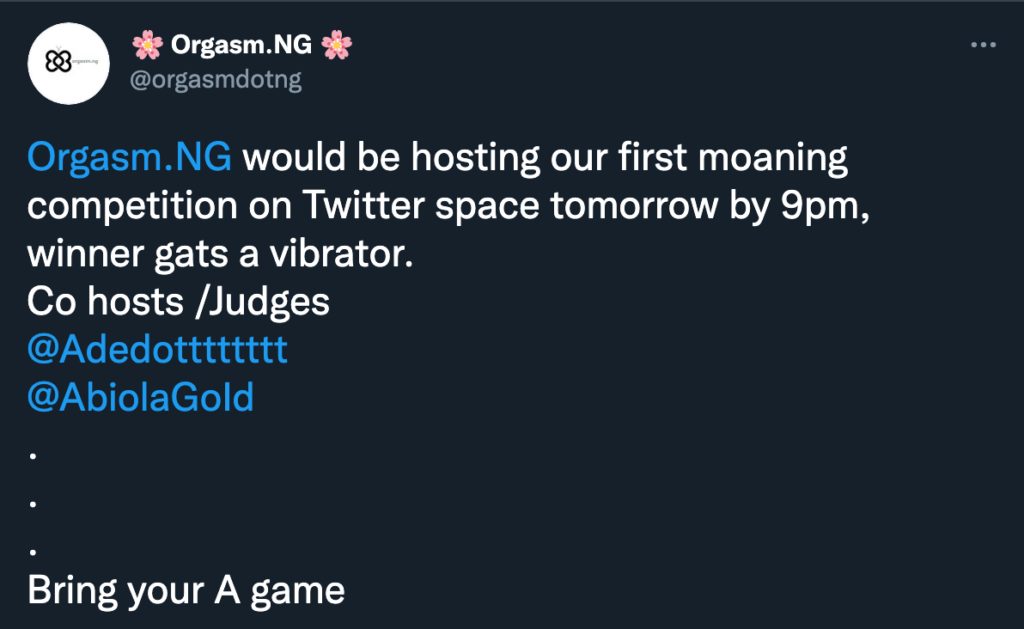
Task: Visit the @AbiolaGold mention
Action: (x=141, y=398)
